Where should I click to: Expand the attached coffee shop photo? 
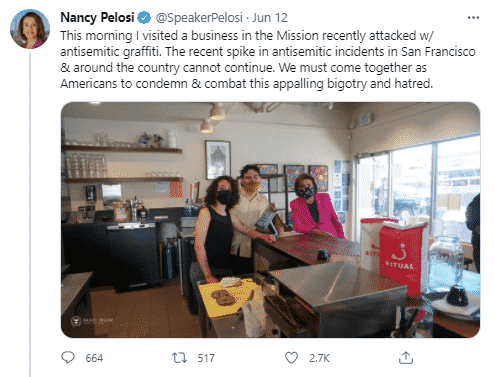[x=270, y=220]
